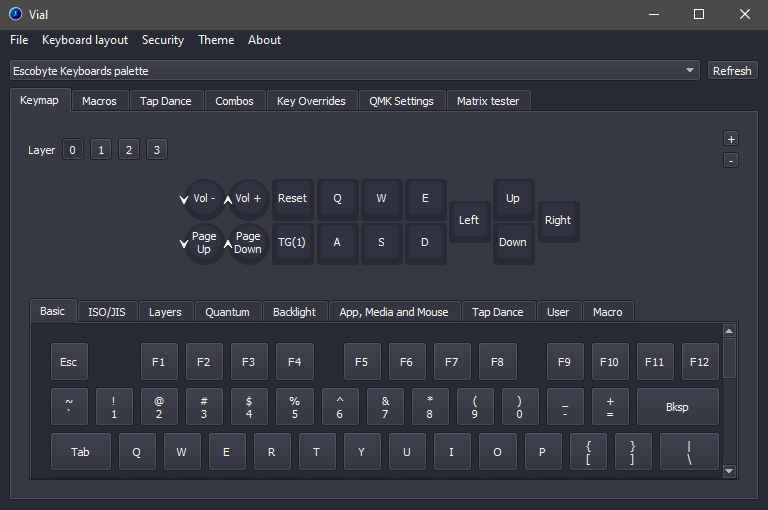The height and width of the screenshot is (510, 768).
Task: Open the Escobyte Keyboards palette device dropdown
Action: [x=355, y=71]
